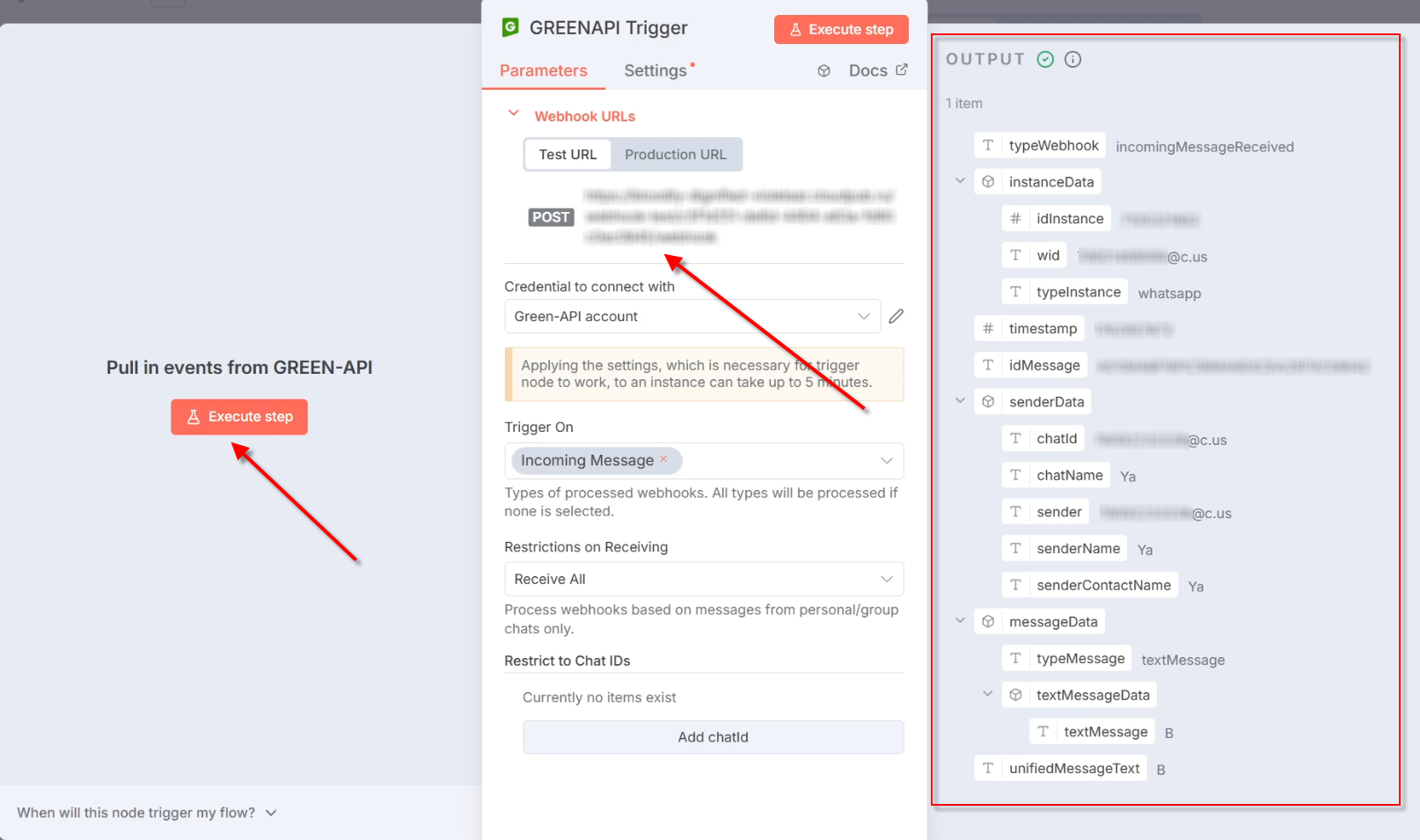Switch to Production URL option
The image size is (1420, 840).
[x=675, y=155]
